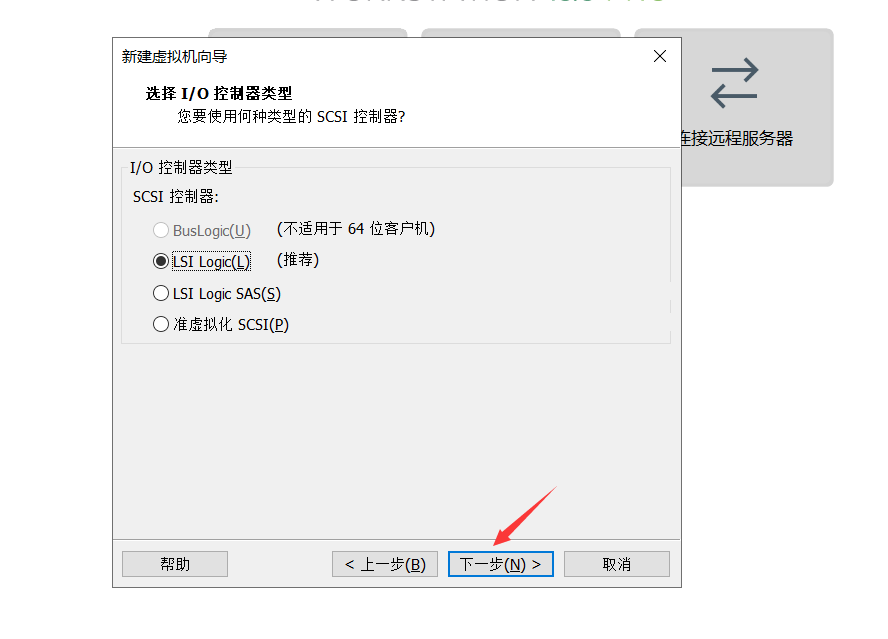888x639 pixels.
Task: Select the LSI Logic SAS(S) radio option
Action: [161, 293]
